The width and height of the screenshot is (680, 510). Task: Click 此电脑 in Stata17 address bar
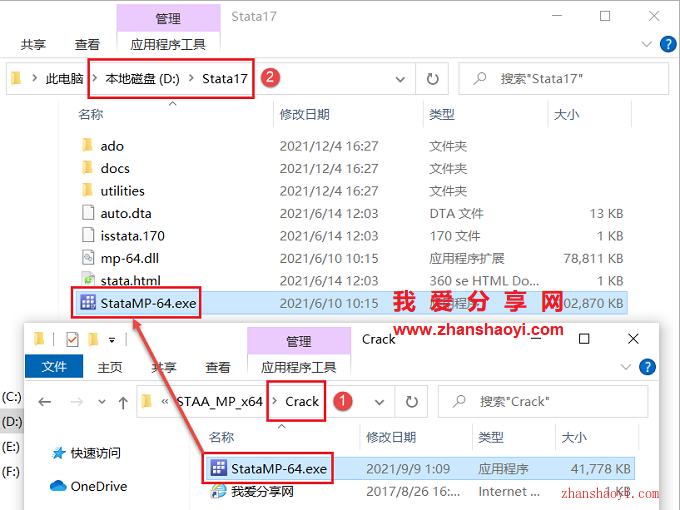(x=64, y=78)
